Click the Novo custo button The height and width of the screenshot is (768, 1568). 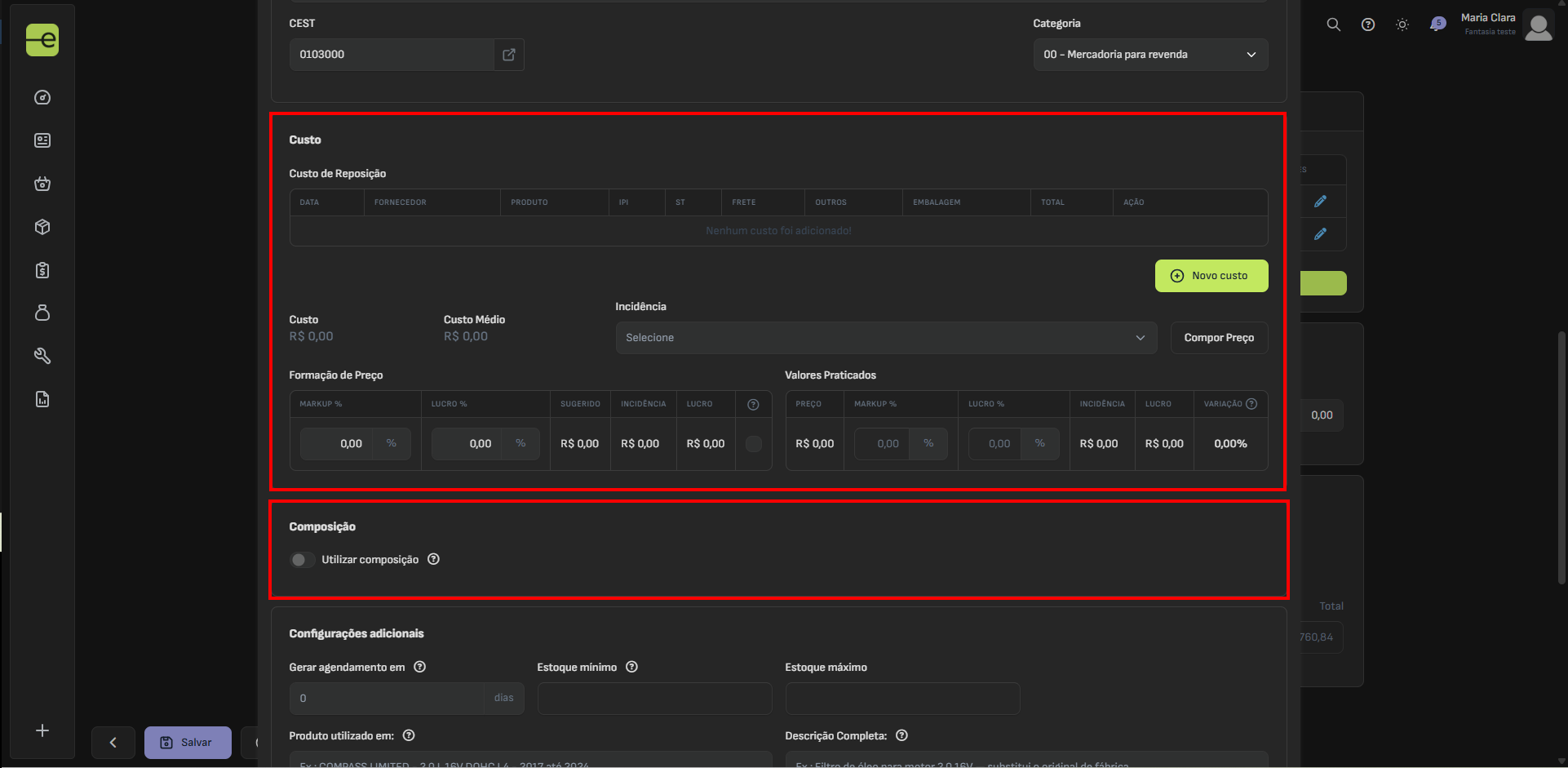(1211, 276)
